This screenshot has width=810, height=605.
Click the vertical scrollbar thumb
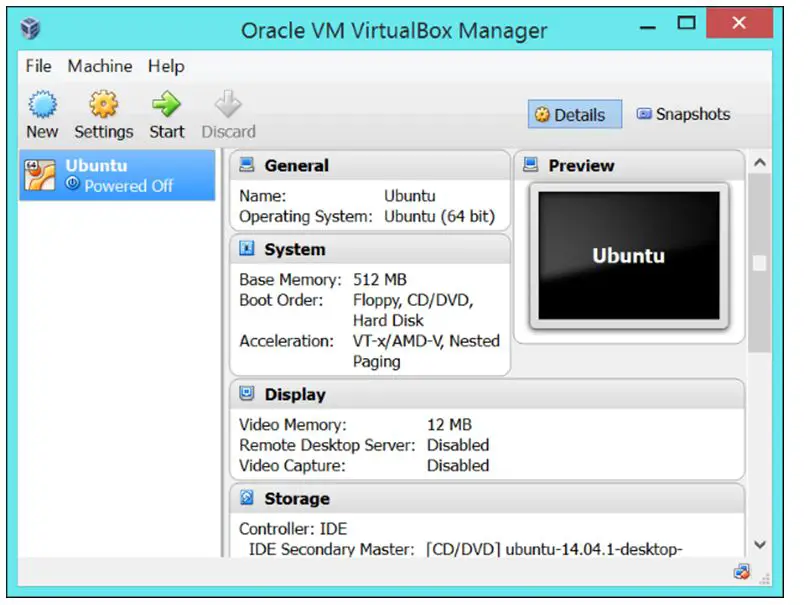pyautogui.click(x=759, y=263)
